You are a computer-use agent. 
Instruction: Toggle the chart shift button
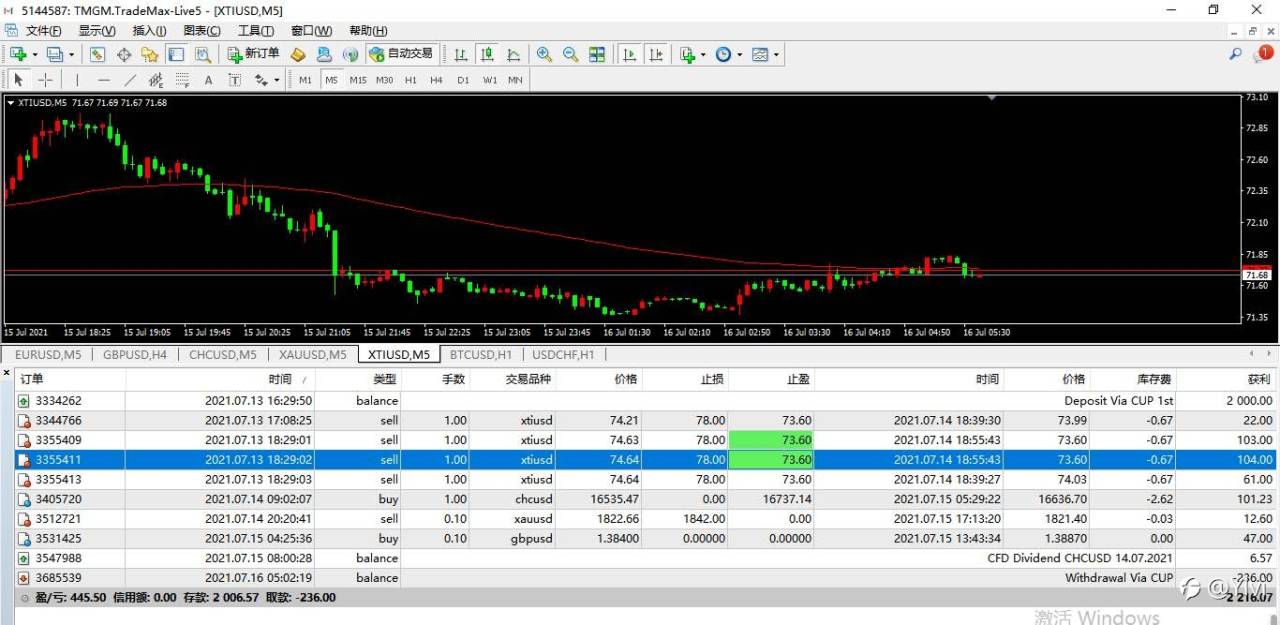tap(656, 54)
